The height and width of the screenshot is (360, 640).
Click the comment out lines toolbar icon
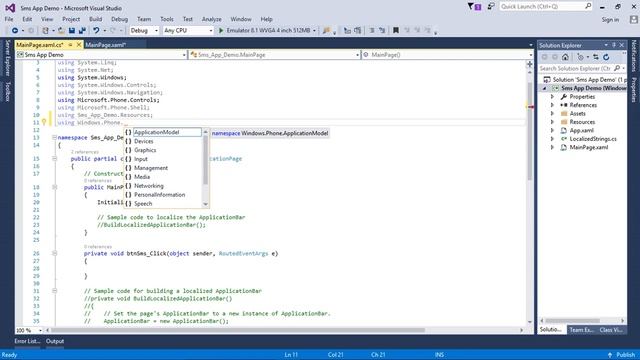[372, 31]
